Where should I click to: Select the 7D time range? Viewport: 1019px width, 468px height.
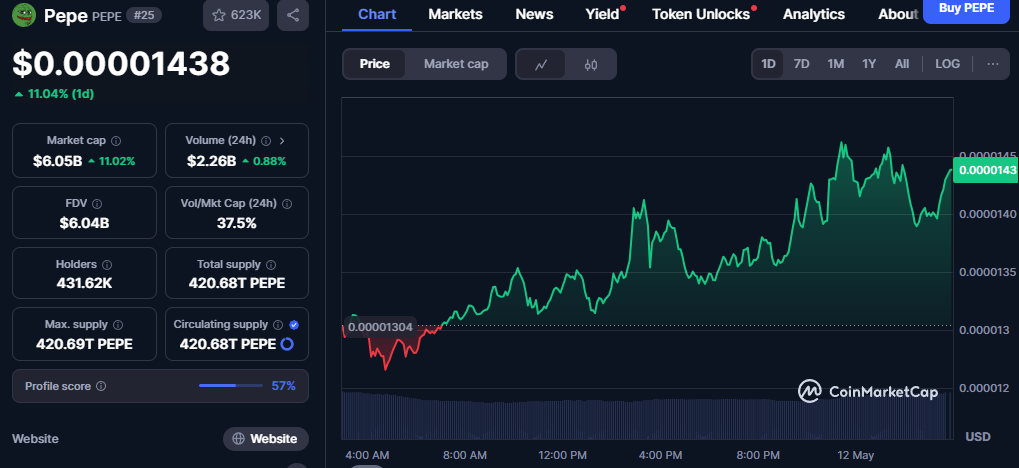pos(801,64)
